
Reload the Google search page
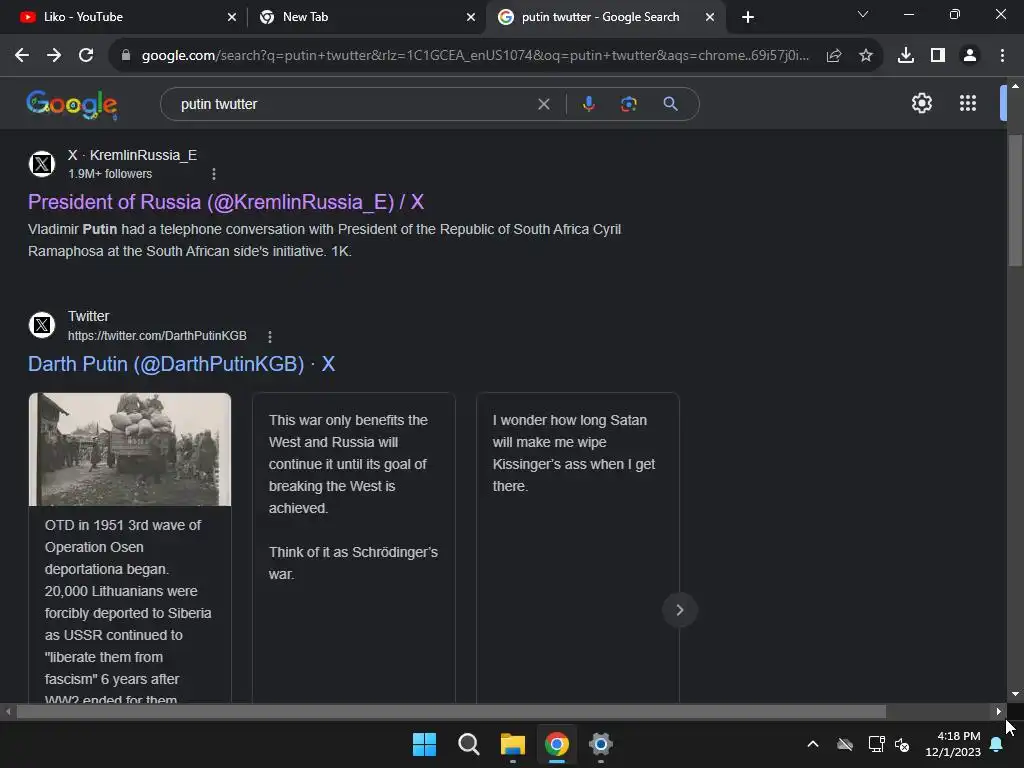(86, 56)
